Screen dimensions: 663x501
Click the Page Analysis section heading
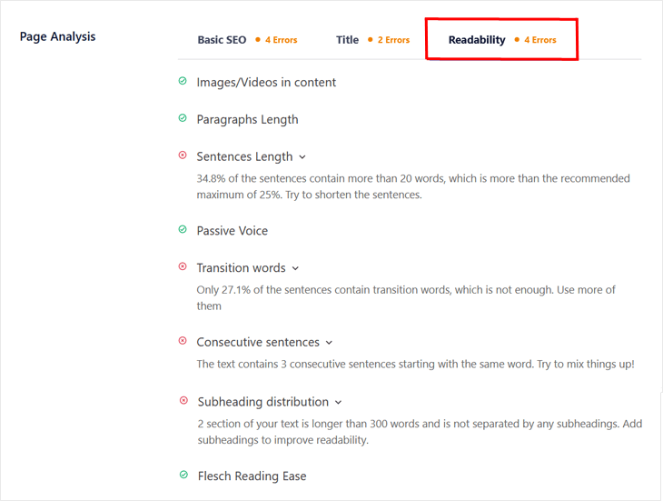pos(58,37)
